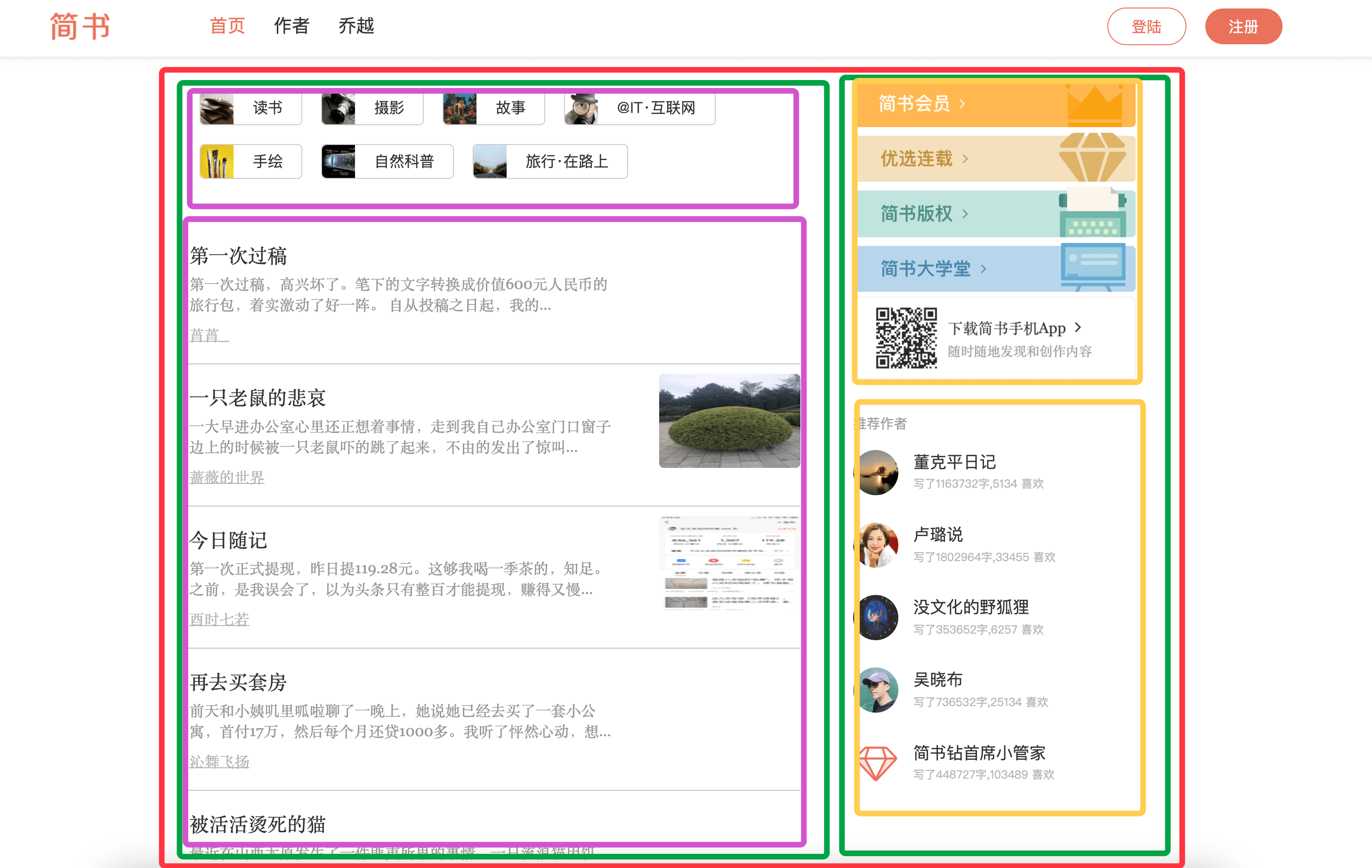Screen dimensions: 1372x868
Task: Open the 手绘 topic tag
Action: tap(250, 162)
